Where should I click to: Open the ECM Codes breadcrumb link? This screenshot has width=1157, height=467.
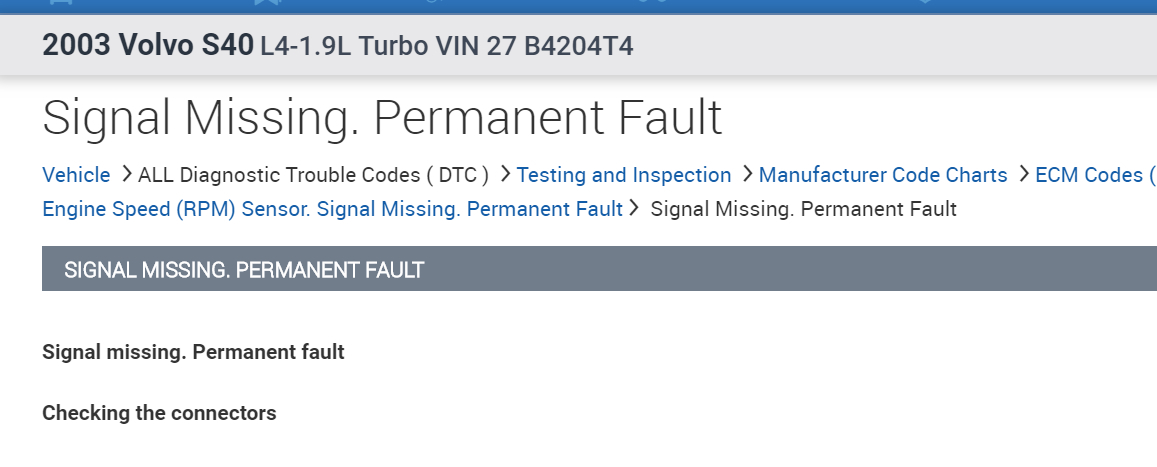click(1094, 175)
